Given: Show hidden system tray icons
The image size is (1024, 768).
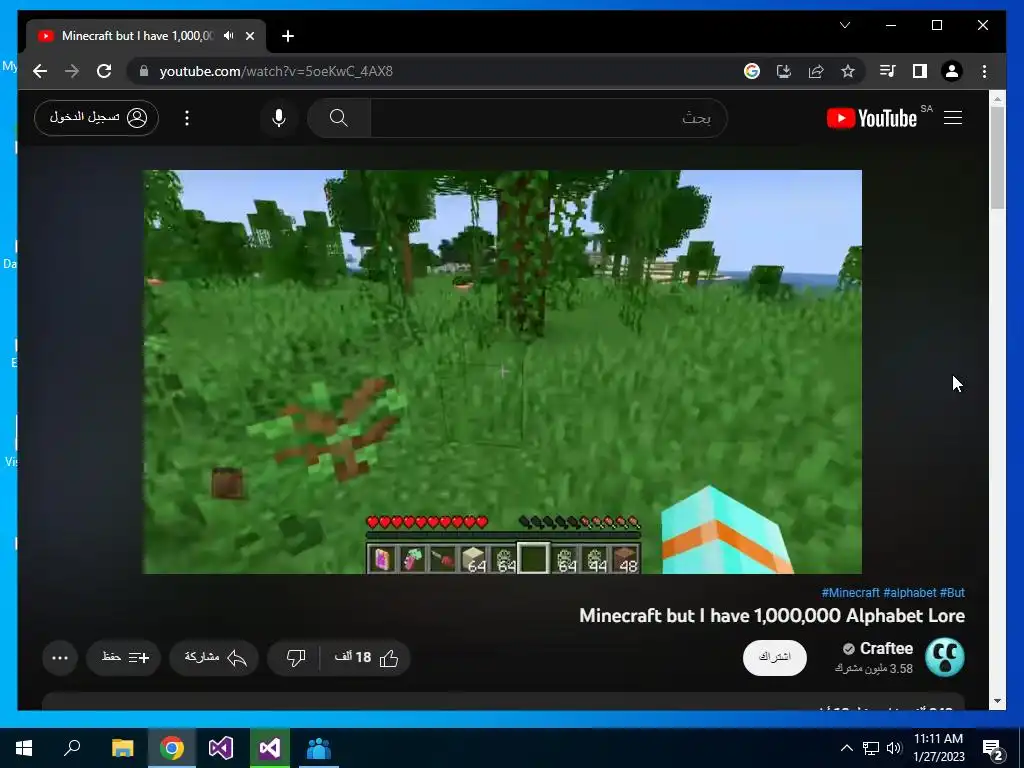Looking at the screenshot, I should (846, 748).
